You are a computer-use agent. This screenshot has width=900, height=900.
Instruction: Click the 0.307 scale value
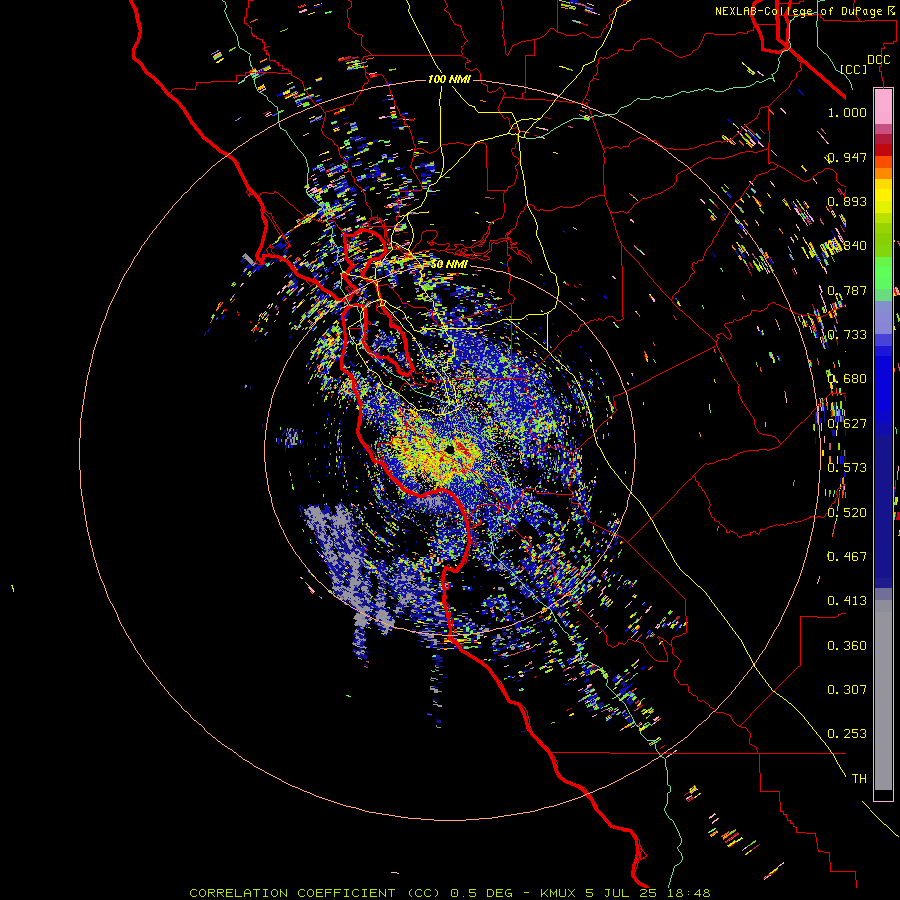click(x=847, y=690)
